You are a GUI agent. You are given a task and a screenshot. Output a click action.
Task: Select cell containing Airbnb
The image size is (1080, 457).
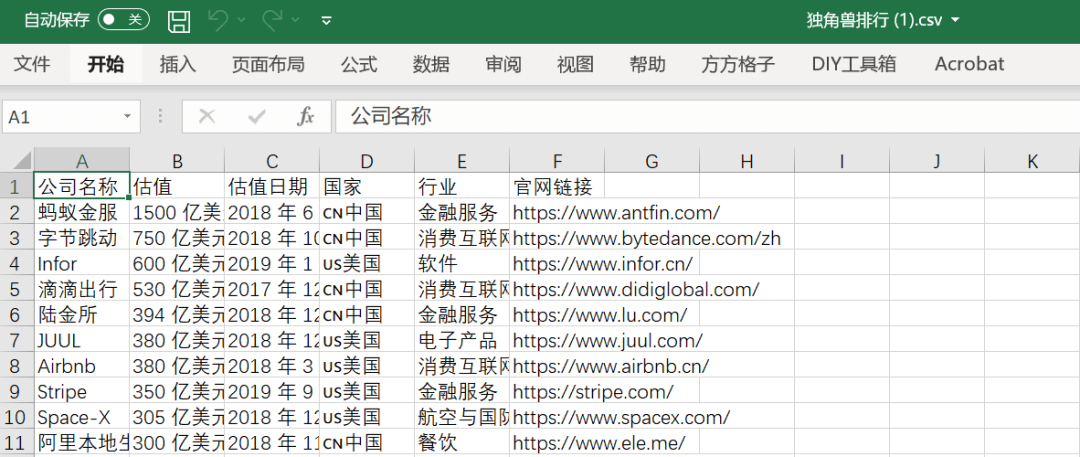pos(81,366)
